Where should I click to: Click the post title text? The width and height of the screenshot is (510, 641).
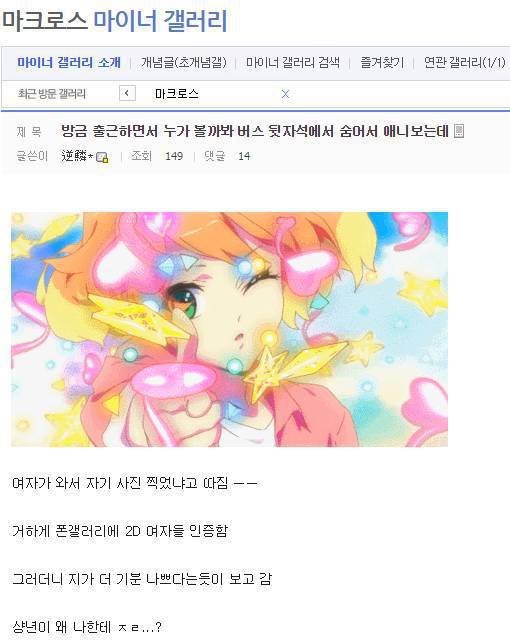click(255, 131)
